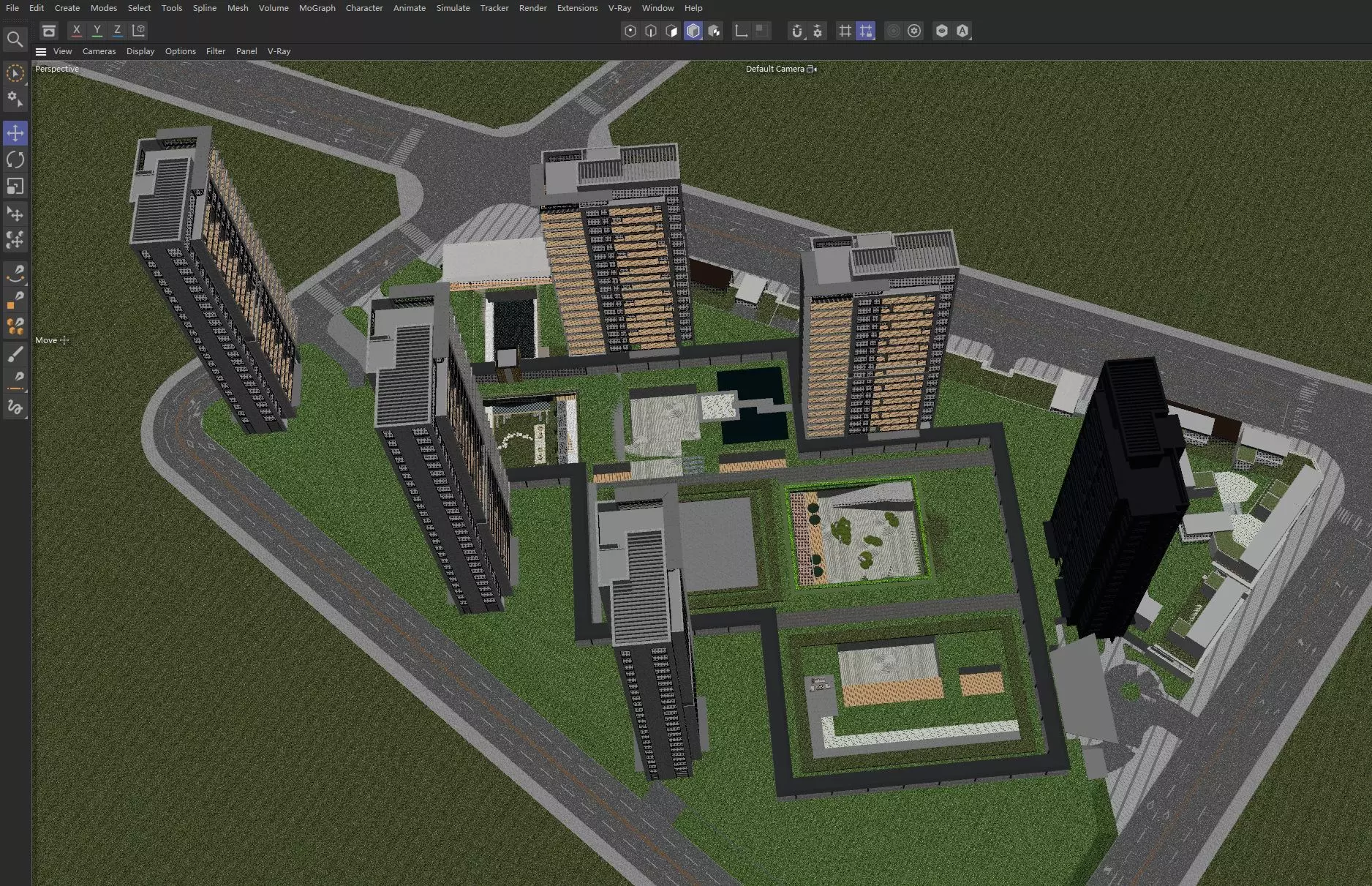The height and width of the screenshot is (886, 1372).
Task: Open the main V-Ray menu
Action: tap(619, 8)
